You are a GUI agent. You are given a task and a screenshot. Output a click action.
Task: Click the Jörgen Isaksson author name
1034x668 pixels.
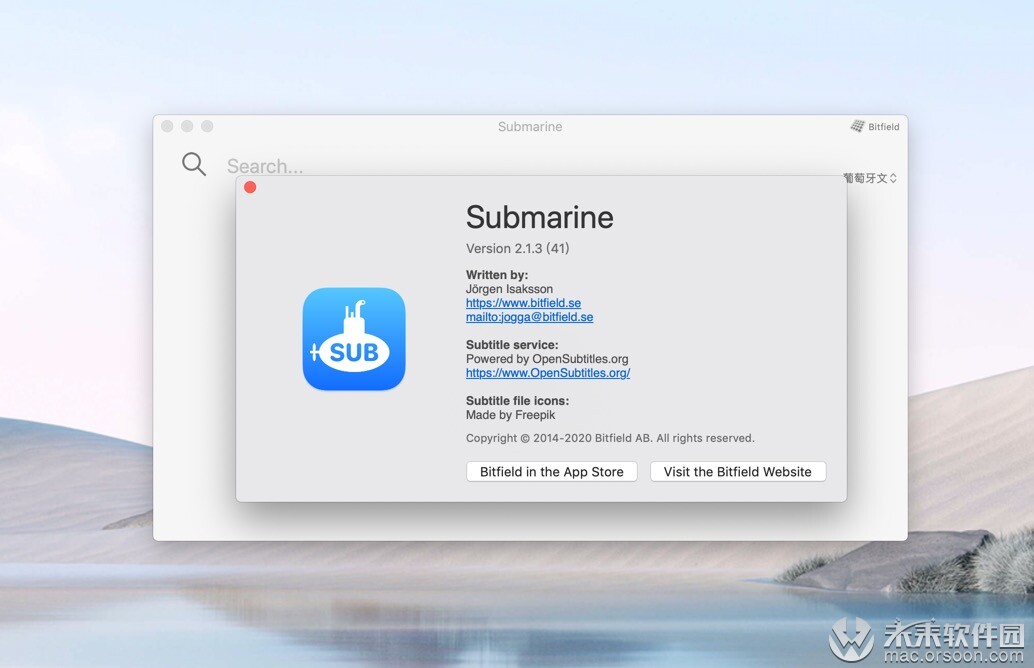[509, 289]
